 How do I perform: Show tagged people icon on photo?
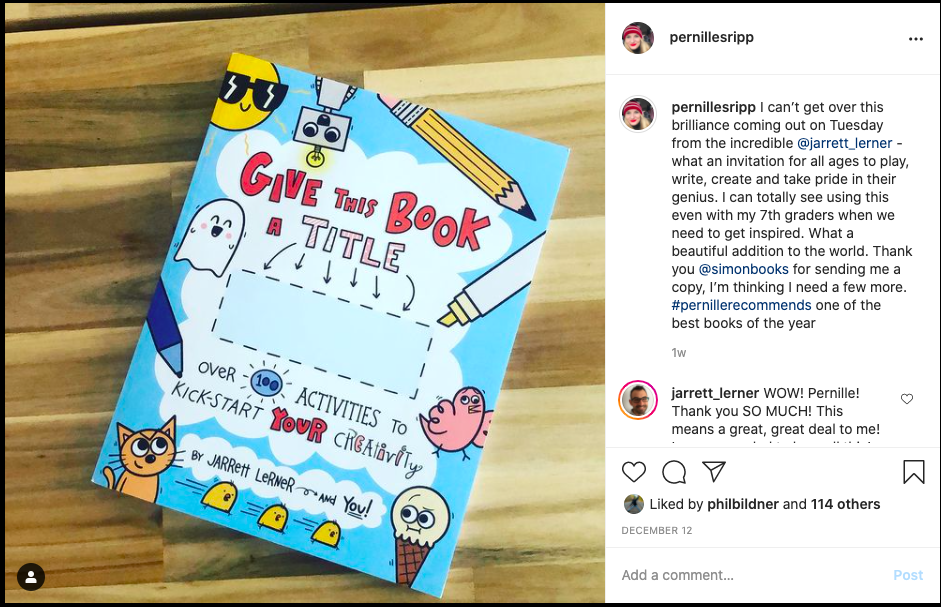point(31,577)
